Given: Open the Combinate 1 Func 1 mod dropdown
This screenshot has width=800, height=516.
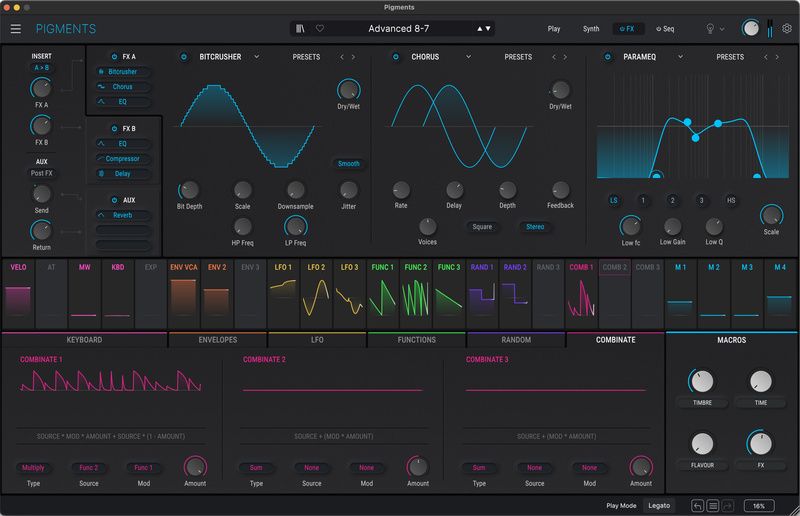Looking at the screenshot, I should (143, 468).
